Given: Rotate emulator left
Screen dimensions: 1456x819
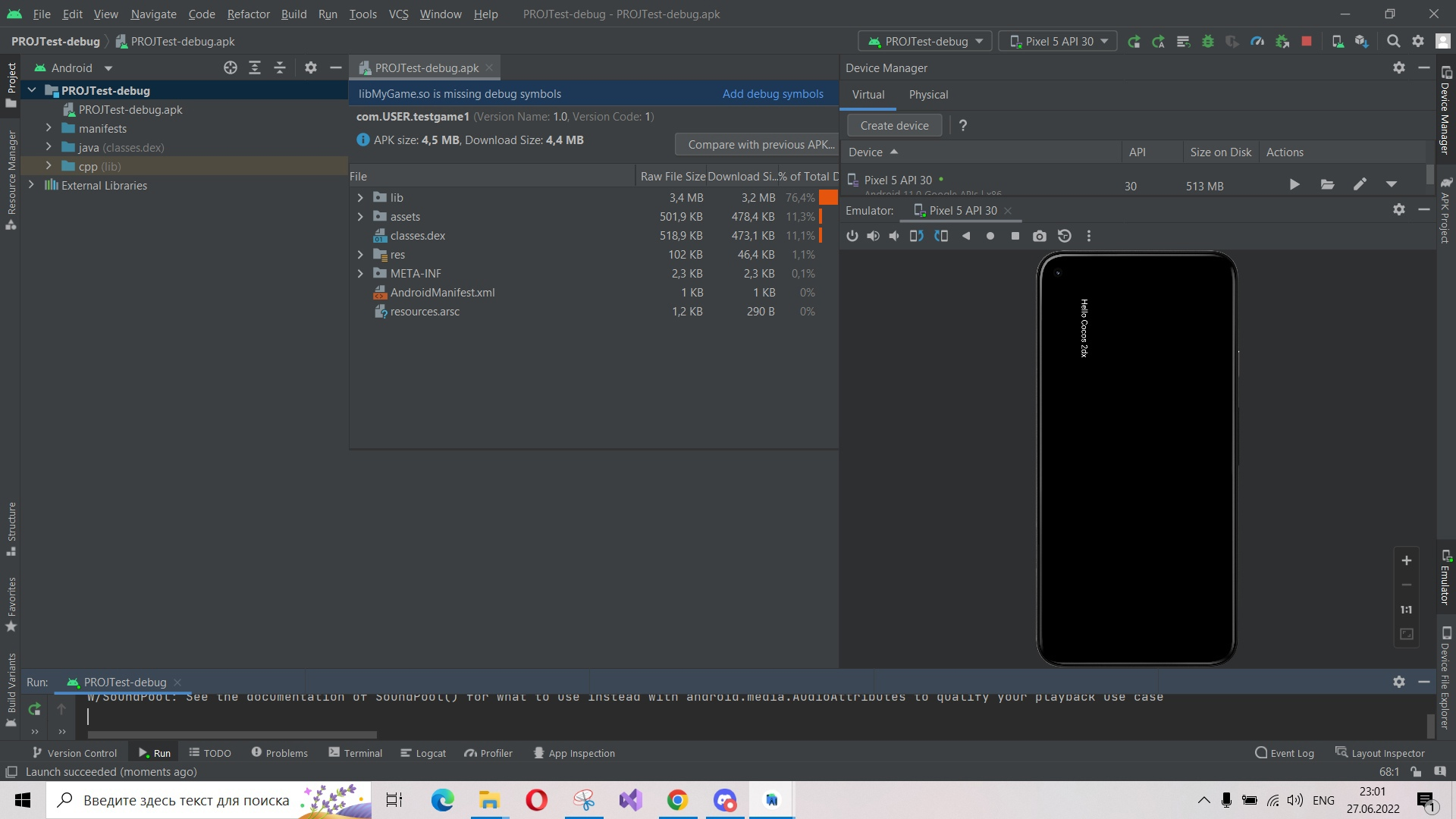Looking at the screenshot, I should pos(917,236).
